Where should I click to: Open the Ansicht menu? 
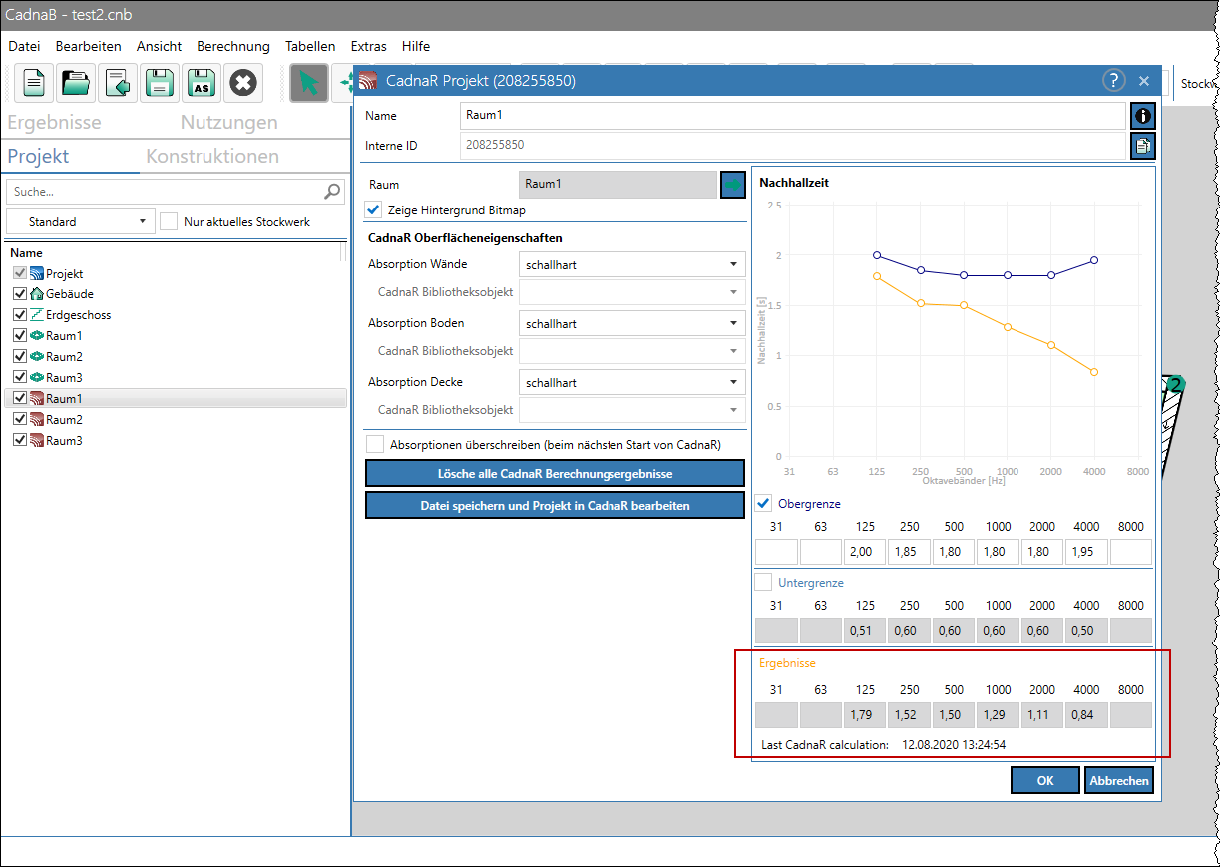[159, 46]
